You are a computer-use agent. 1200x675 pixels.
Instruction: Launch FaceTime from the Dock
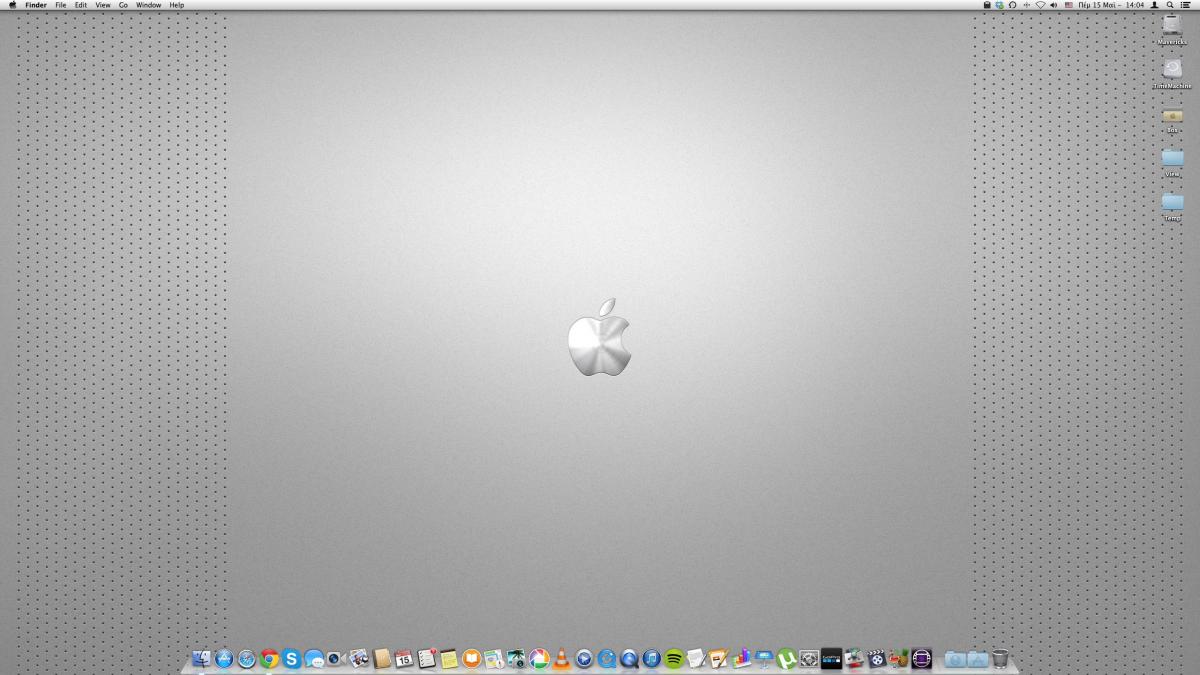click(336, 658)
